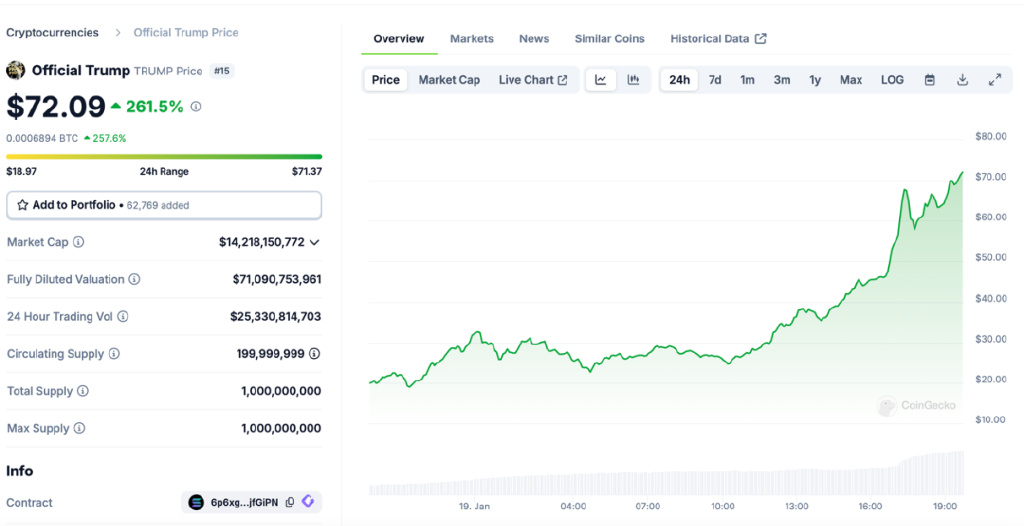Screen dimensions: 1024x526
Task: Click info icon beside the 199,999,999 value
Action: pos(314,353)
